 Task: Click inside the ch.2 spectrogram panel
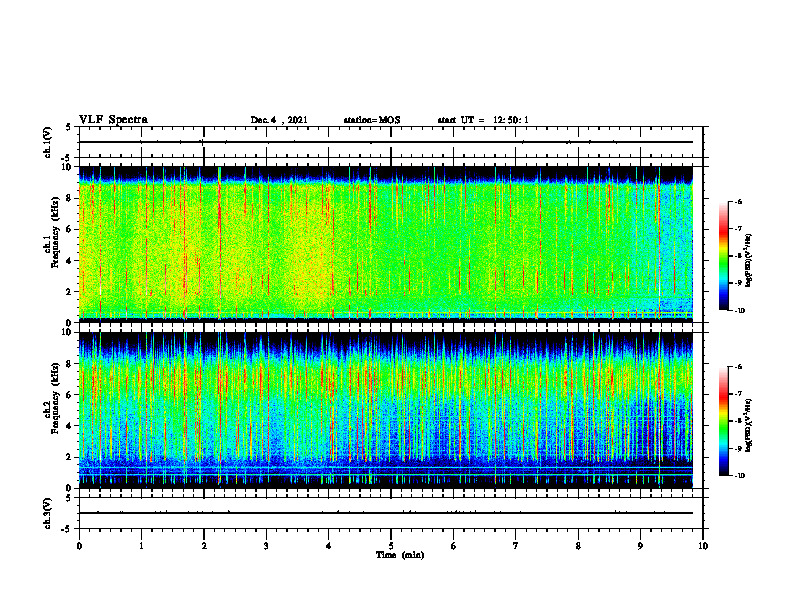click(x=386, y=410)
